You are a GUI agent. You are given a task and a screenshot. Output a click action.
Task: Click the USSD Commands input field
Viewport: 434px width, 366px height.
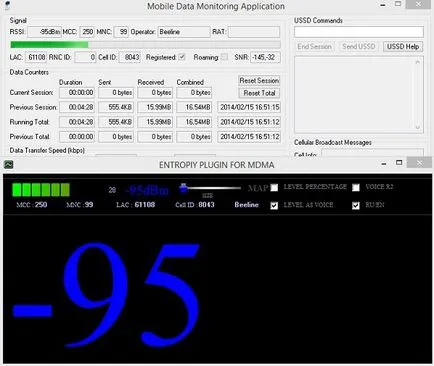point(359,32)
